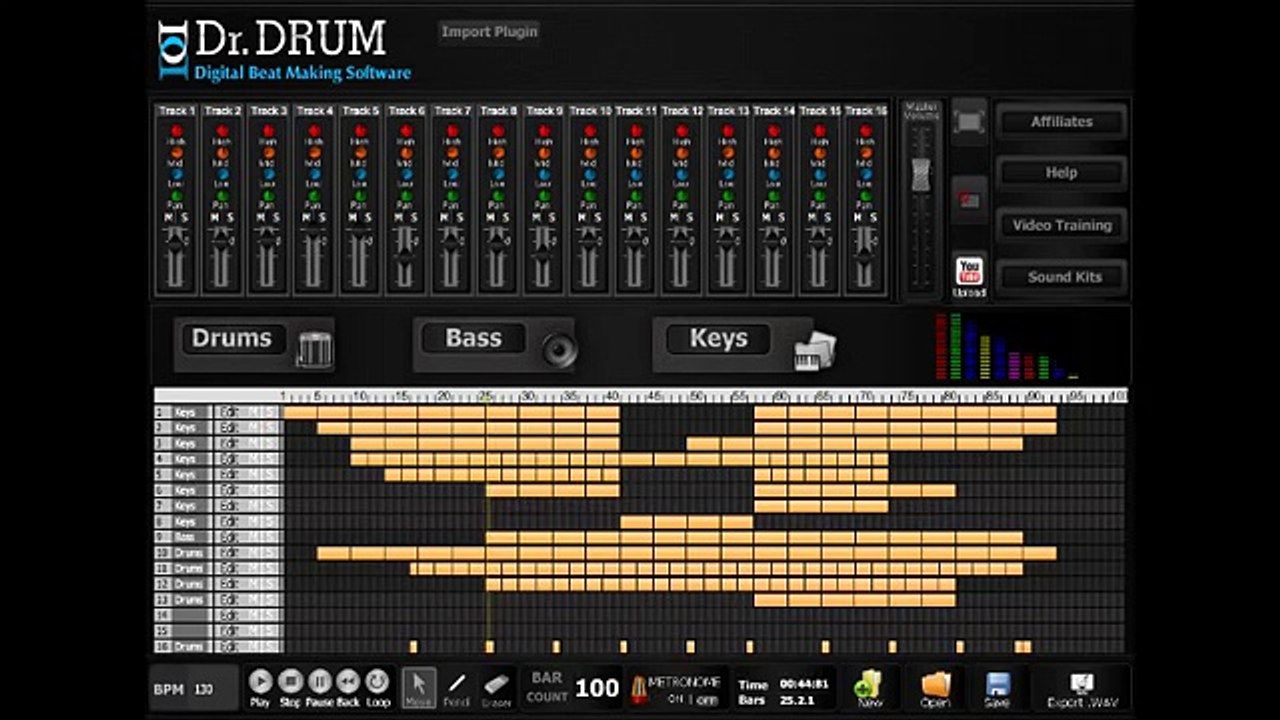Click the metronome icon
The width and height of the screenshot is (1280, 720).
[637, 688]
